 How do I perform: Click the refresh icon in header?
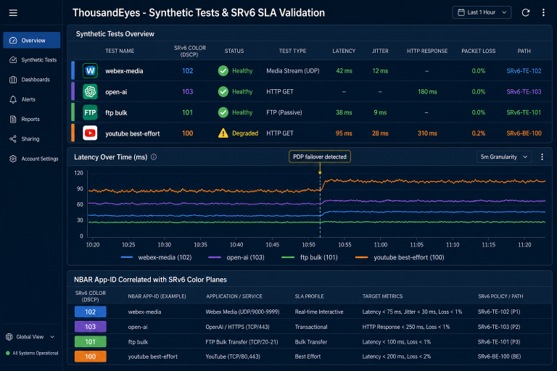[525, 13]
